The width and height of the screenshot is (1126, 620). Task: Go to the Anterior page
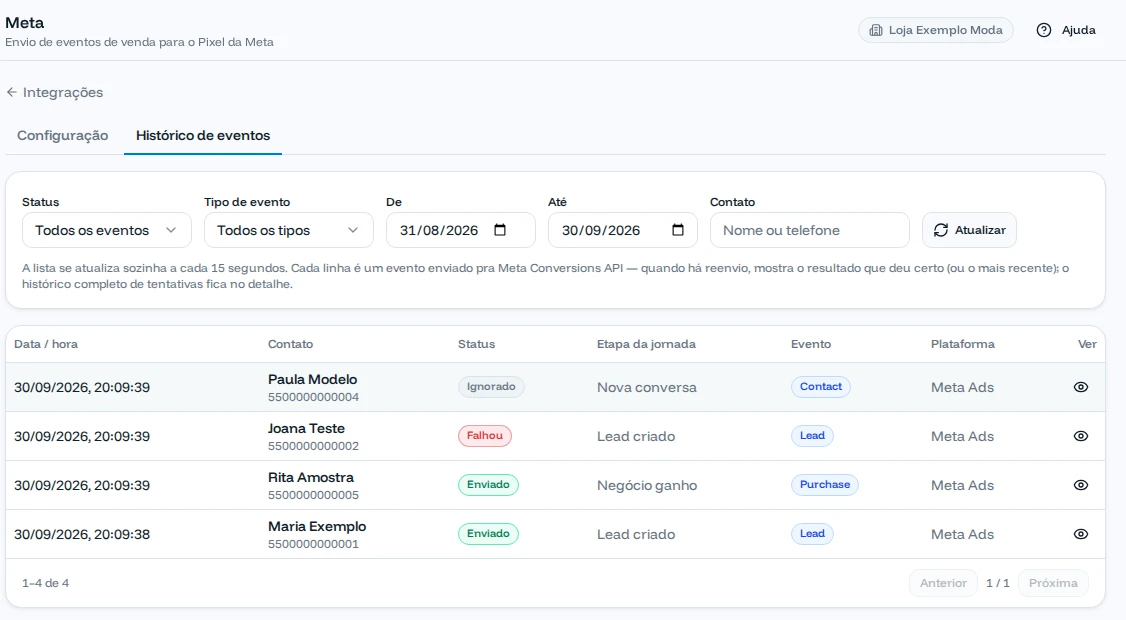(x=943, y=583)
